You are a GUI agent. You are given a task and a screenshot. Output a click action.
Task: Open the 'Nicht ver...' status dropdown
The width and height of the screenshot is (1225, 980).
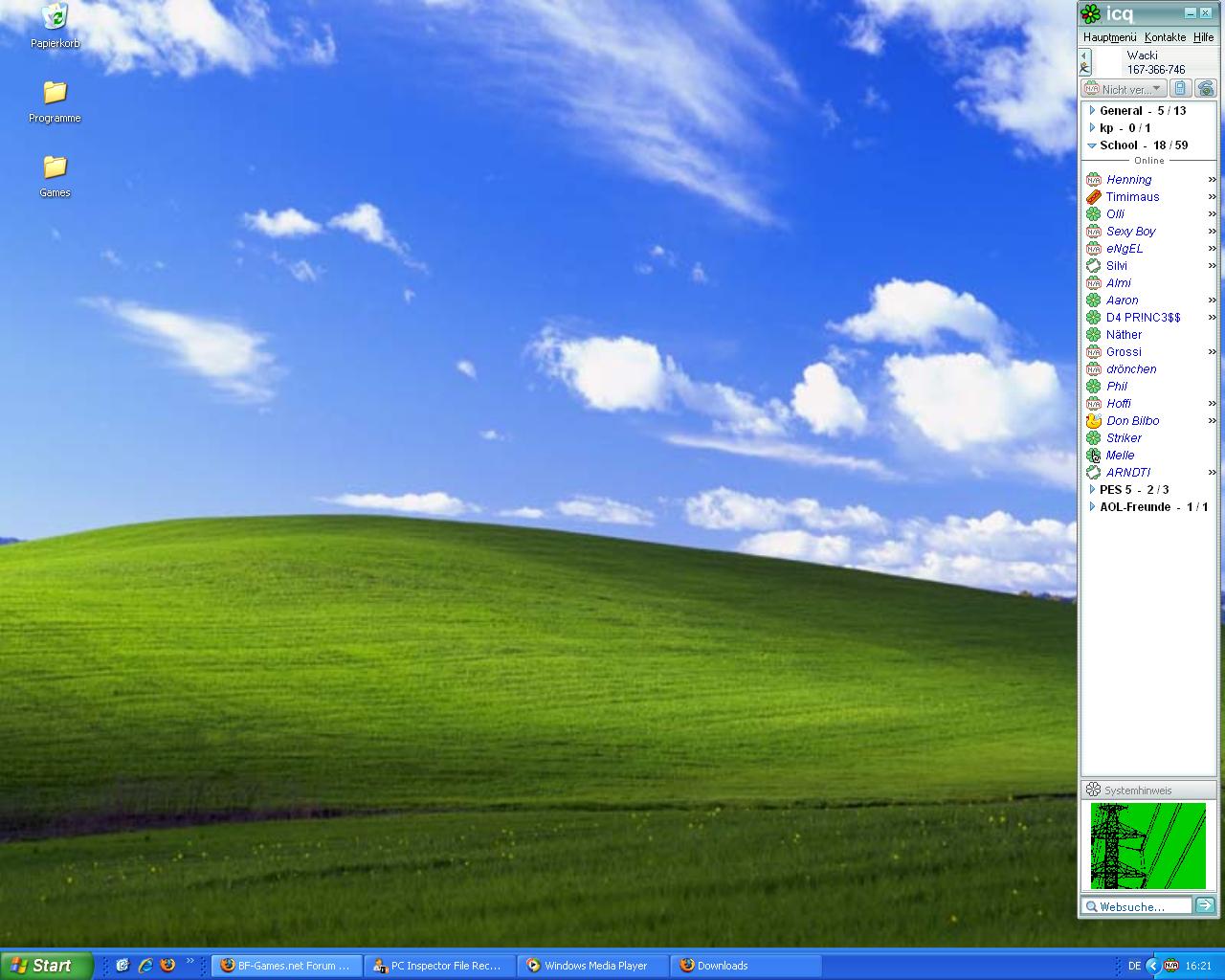coord(1124,89)
